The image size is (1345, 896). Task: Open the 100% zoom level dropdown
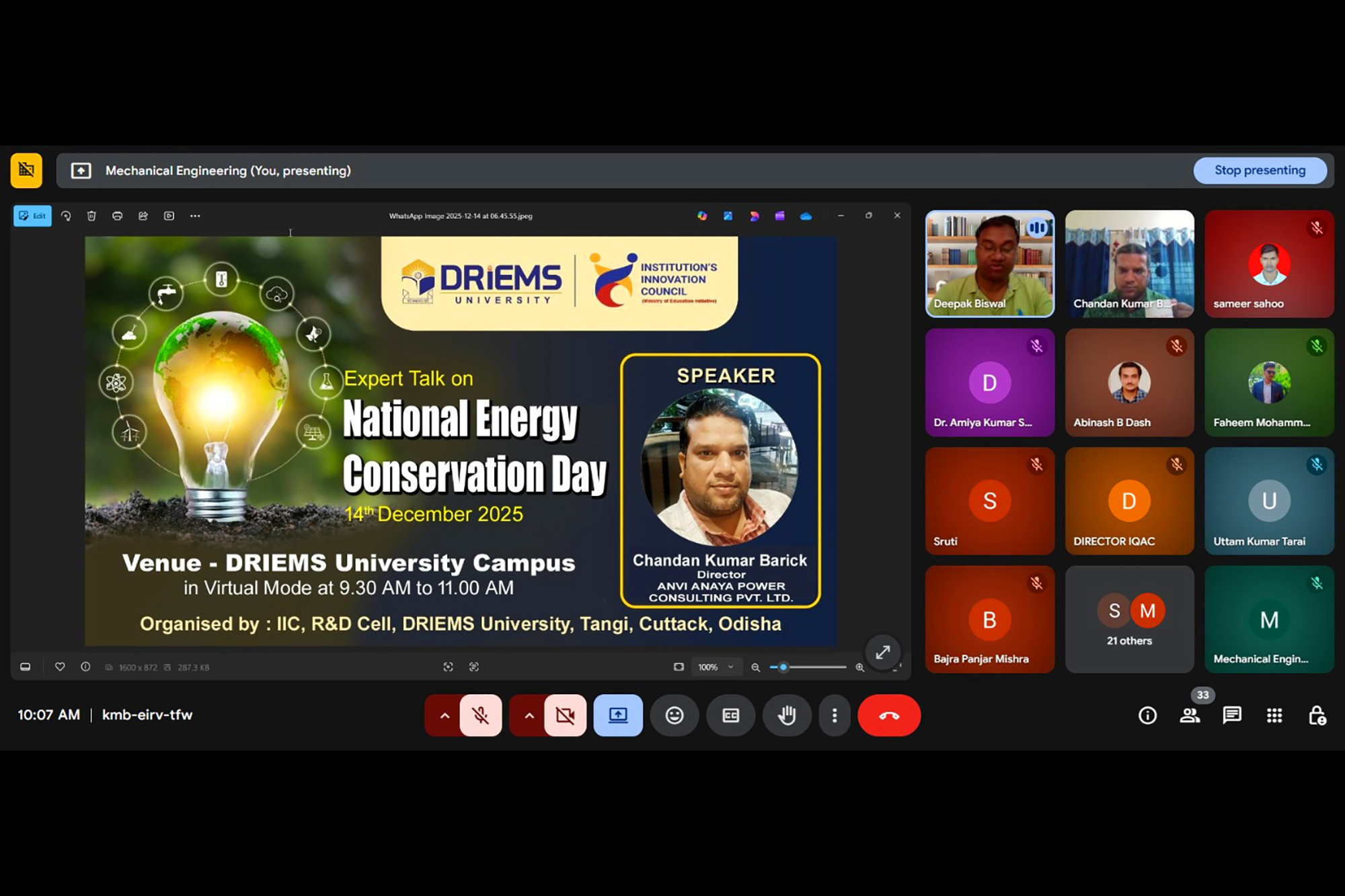tap(716, 667)
